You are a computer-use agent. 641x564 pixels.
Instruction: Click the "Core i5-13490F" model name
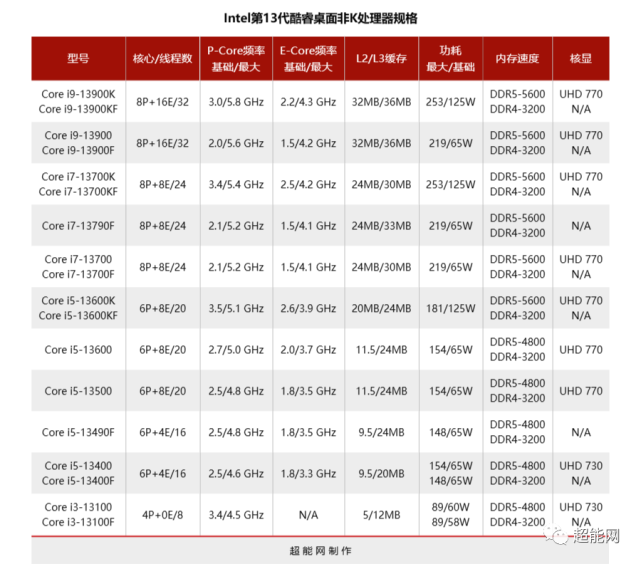click(78, 432)
